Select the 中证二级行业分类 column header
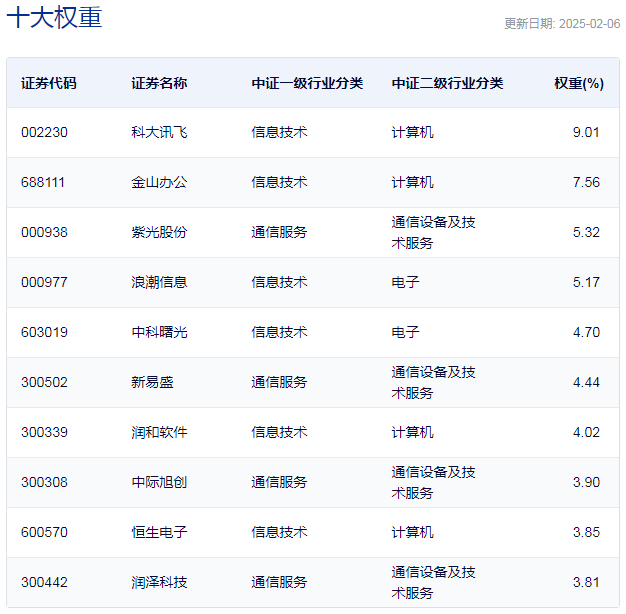The image size is (626, 614). click(447, 83)
